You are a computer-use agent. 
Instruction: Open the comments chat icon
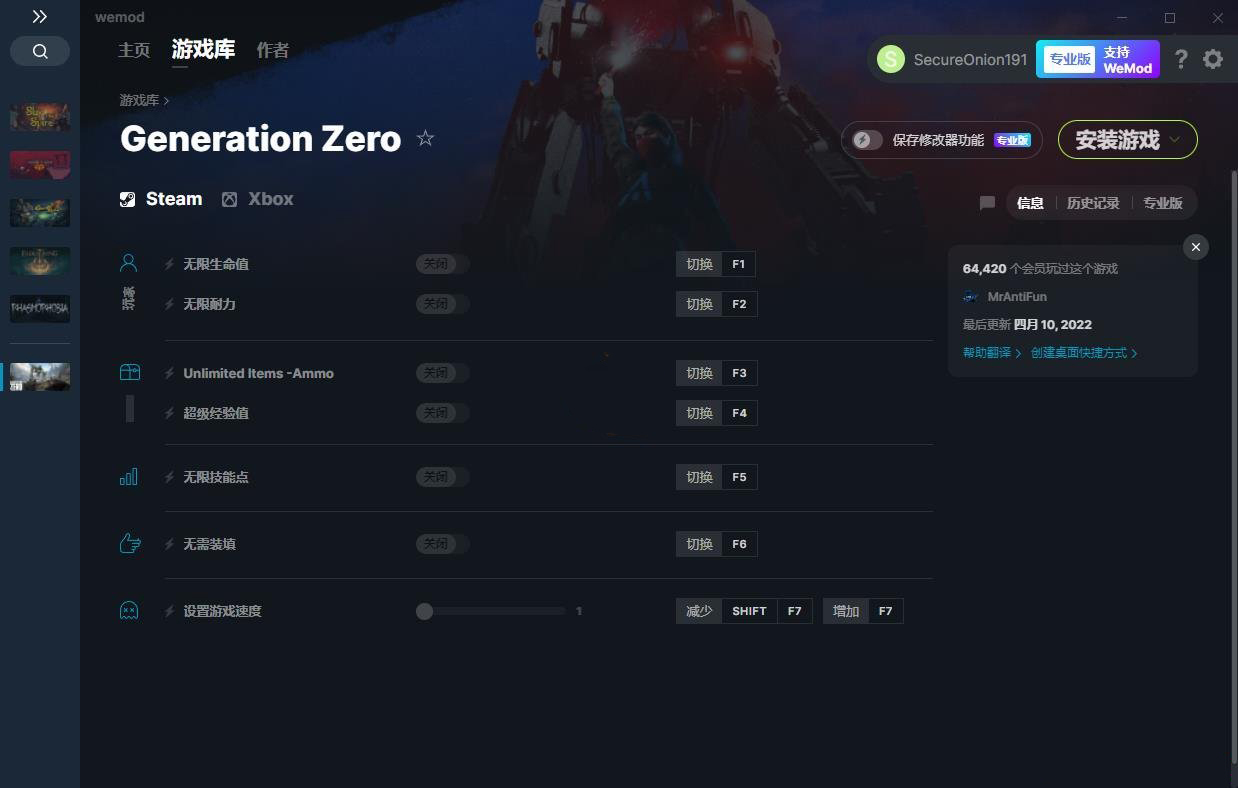point(987,203)
